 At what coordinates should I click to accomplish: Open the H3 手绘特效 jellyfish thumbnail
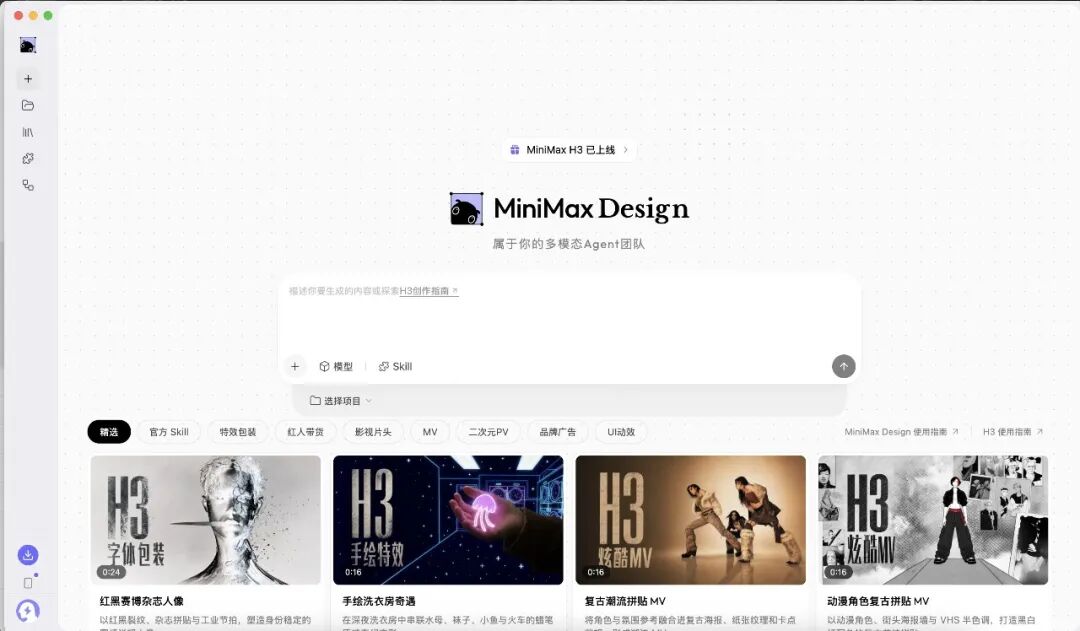[448, 520]
